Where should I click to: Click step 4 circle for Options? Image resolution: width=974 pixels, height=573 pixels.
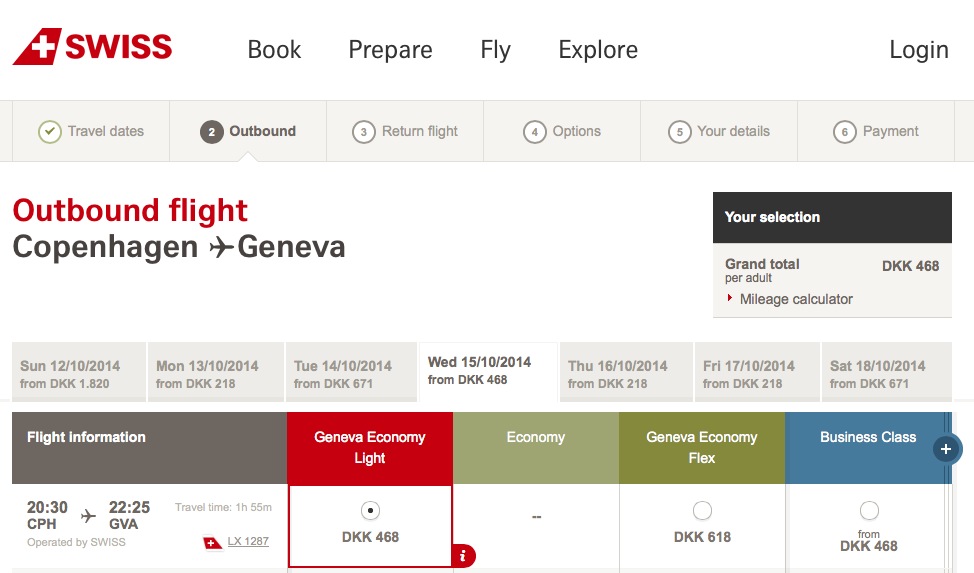coord(535,132)
